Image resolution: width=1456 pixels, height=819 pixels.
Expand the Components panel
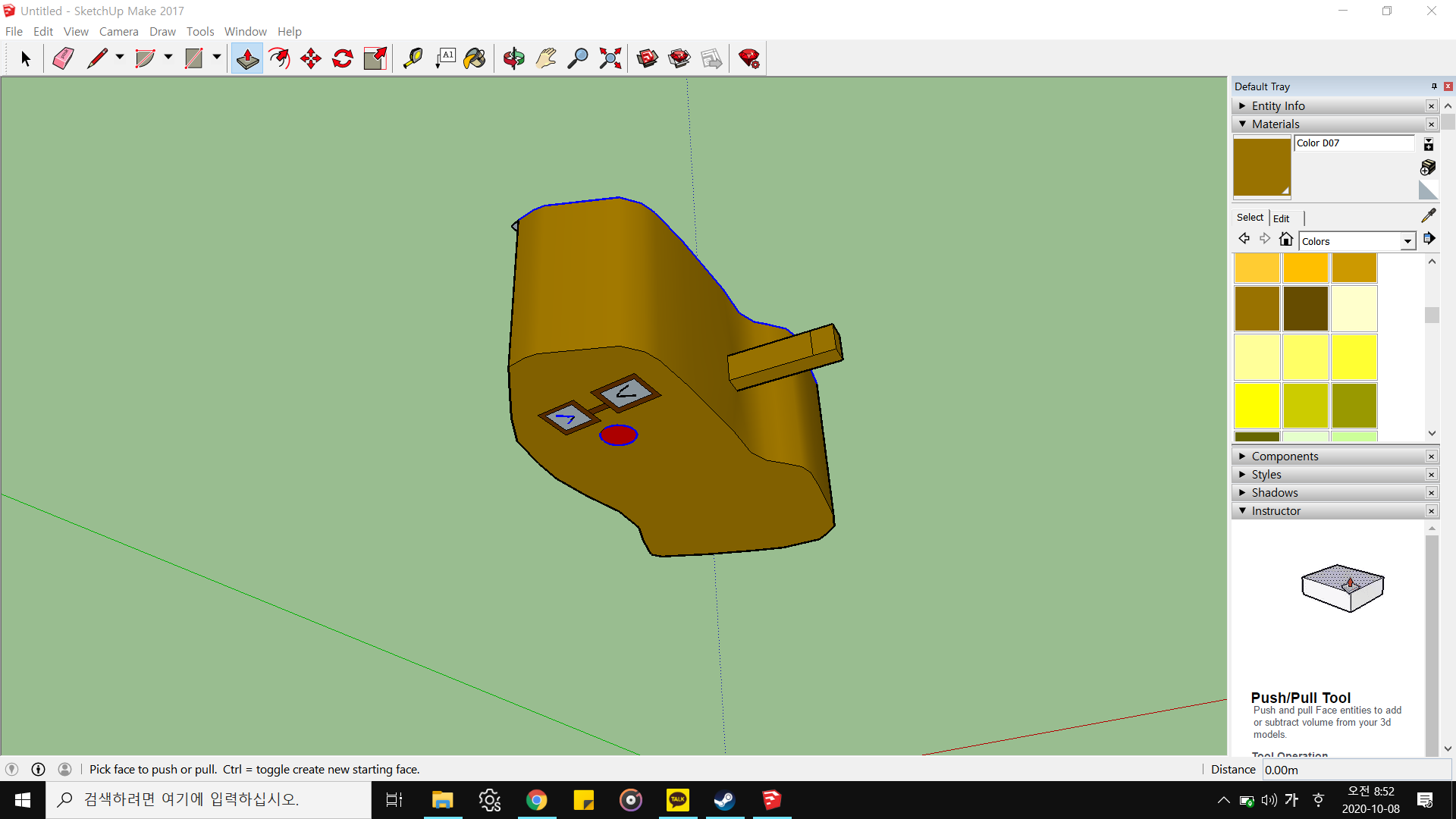pyautogui.click(x=1242, y=456)
